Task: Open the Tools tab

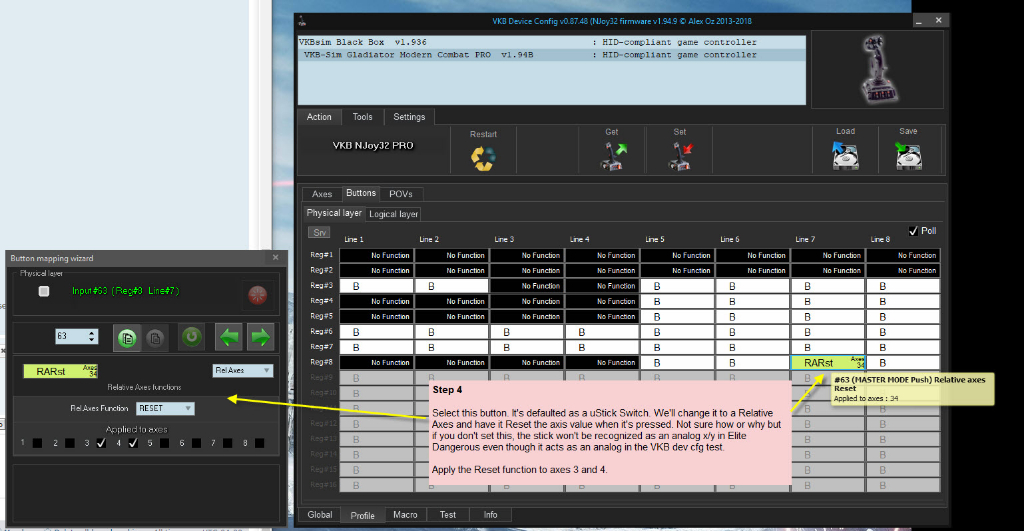Action: tap(362, 117)
